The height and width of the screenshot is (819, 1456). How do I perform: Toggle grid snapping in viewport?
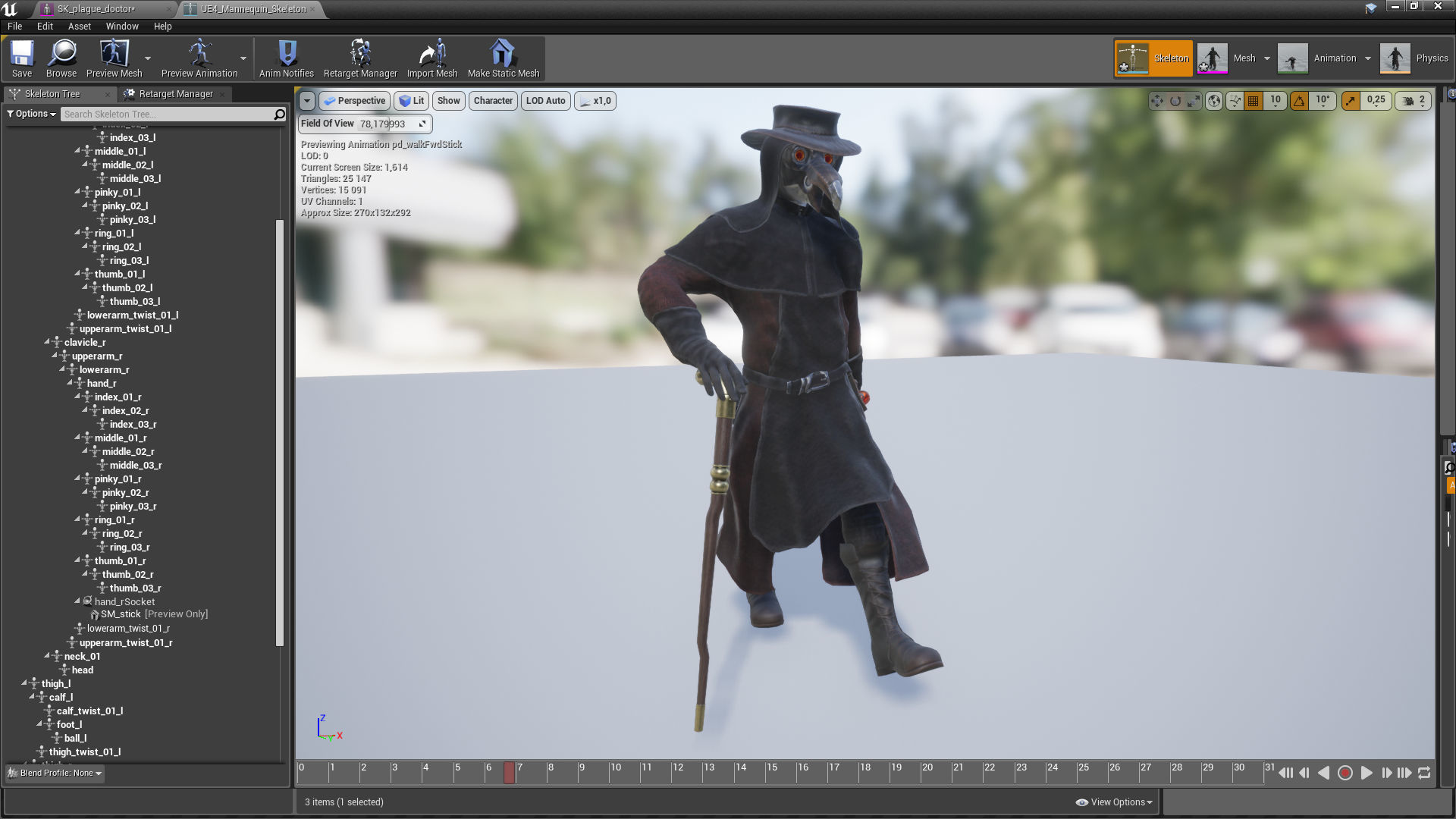[x=1254, y=101]
